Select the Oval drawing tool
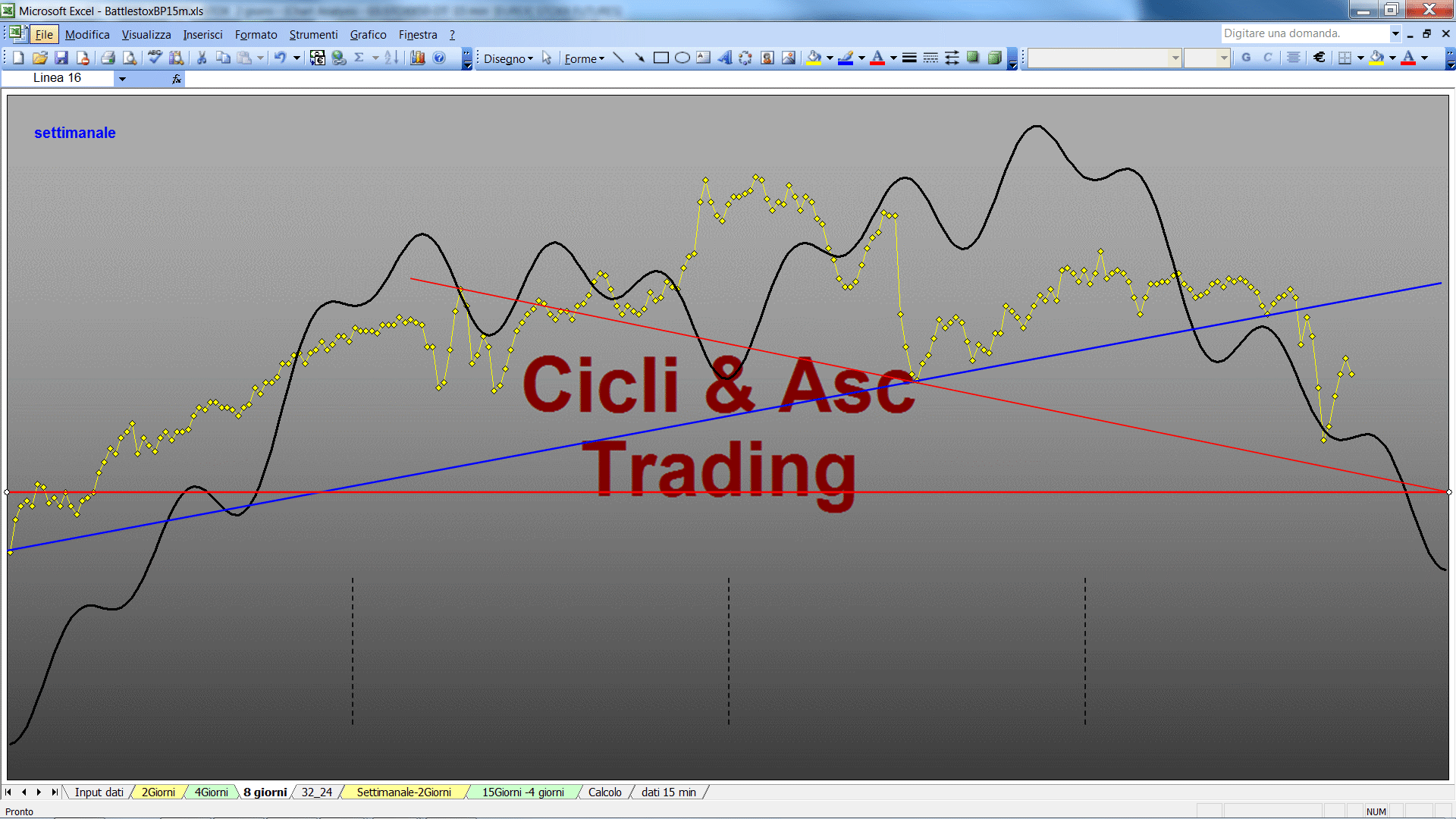 682,58
